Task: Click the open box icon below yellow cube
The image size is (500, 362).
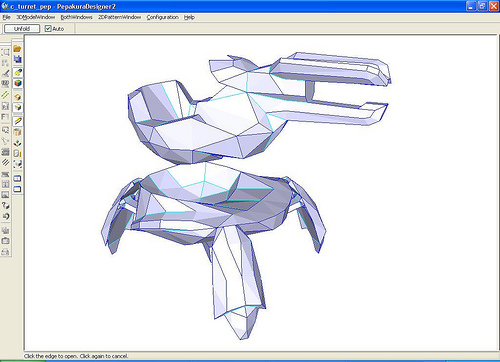Action: point(18,107)
